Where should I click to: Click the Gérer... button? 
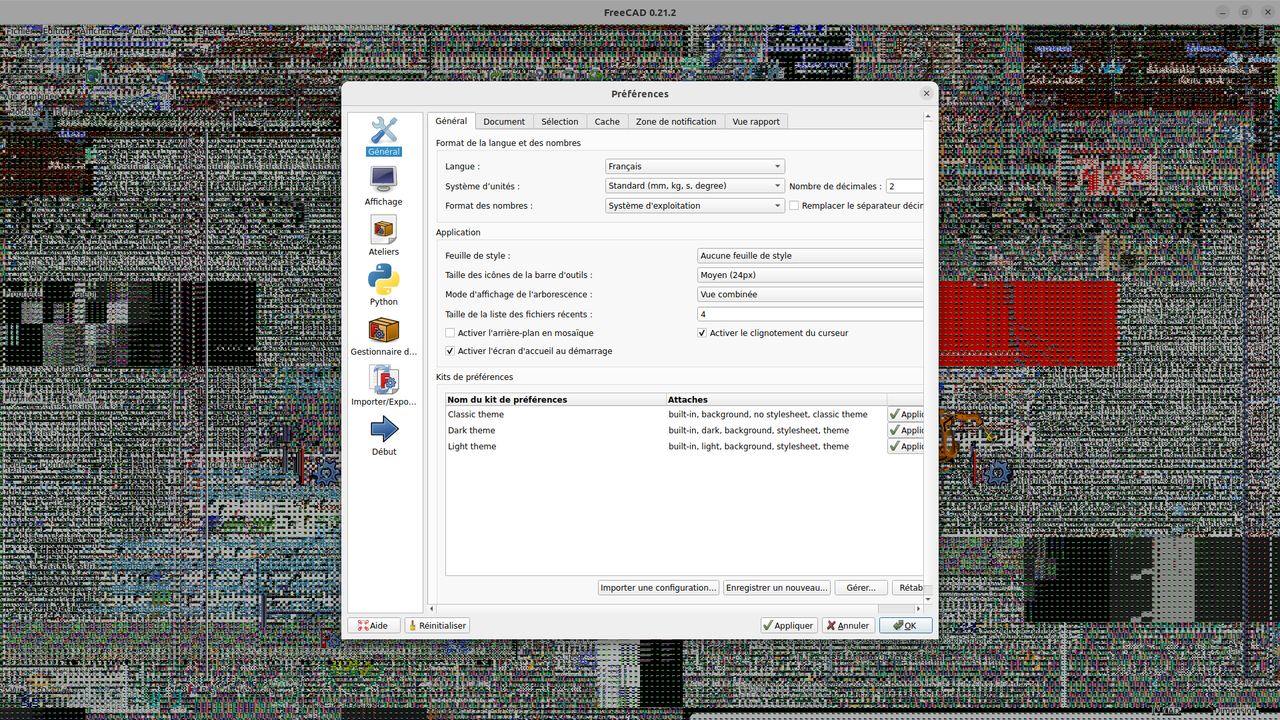point(861,588)
